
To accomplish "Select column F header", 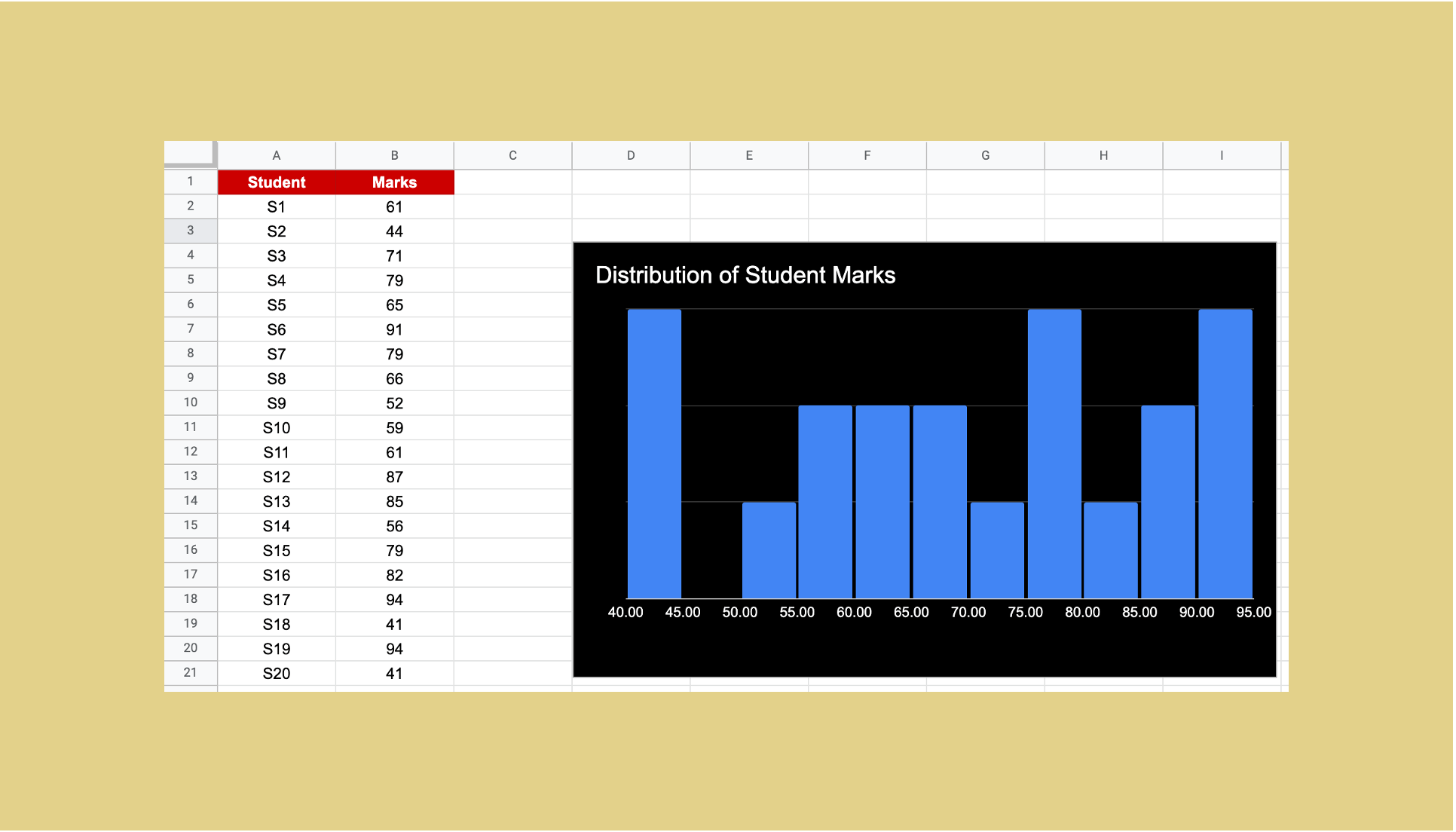I will 867,155.
